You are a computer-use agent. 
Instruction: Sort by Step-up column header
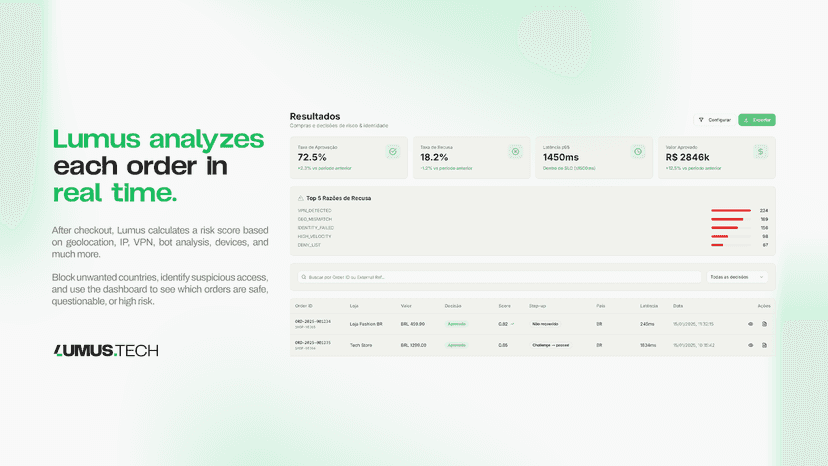click(x=538, y=306)
